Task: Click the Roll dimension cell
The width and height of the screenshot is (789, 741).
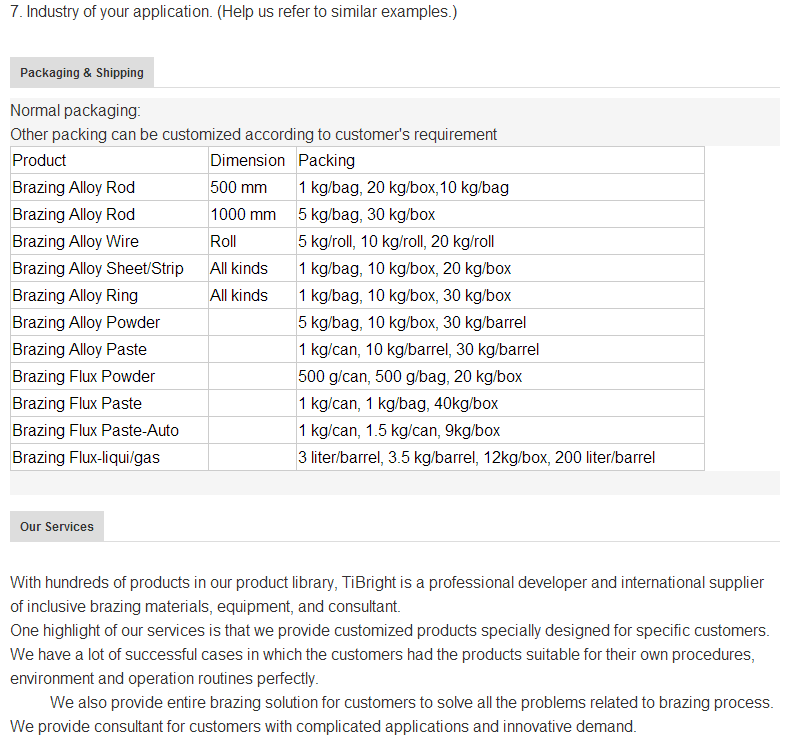Action: [x=252, y=241]
